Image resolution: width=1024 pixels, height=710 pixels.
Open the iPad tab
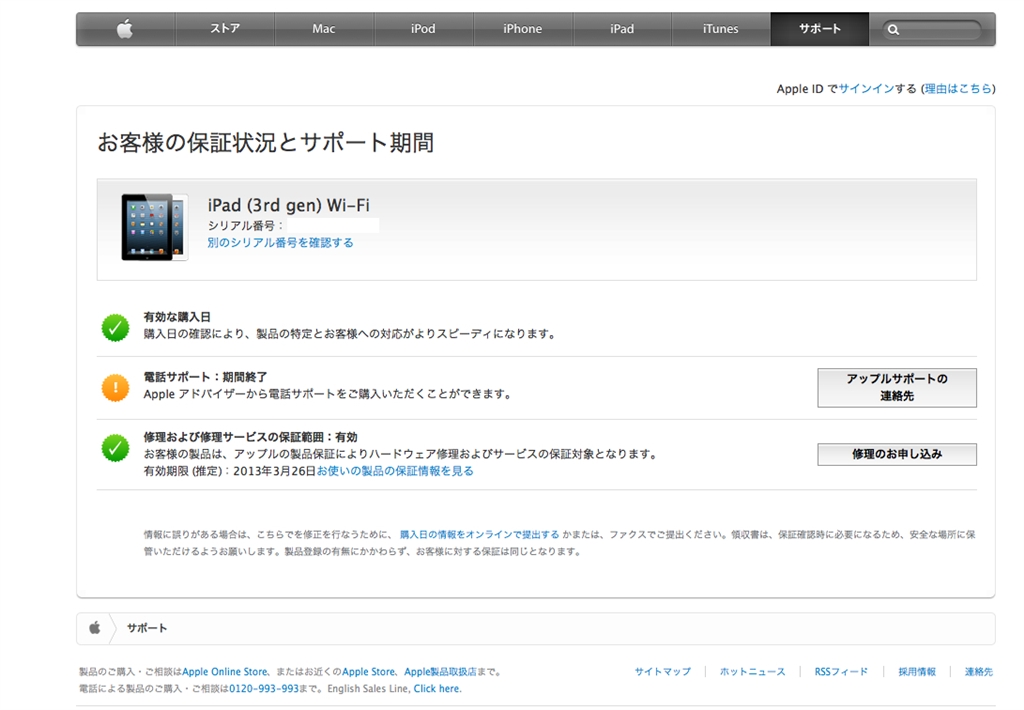622,29
